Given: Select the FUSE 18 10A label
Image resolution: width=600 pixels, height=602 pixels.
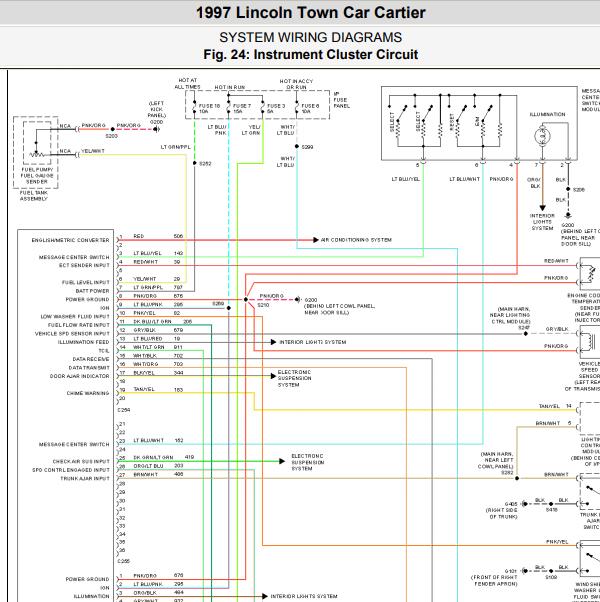Looking at the screenshot, I should click(x=209, y=109).
